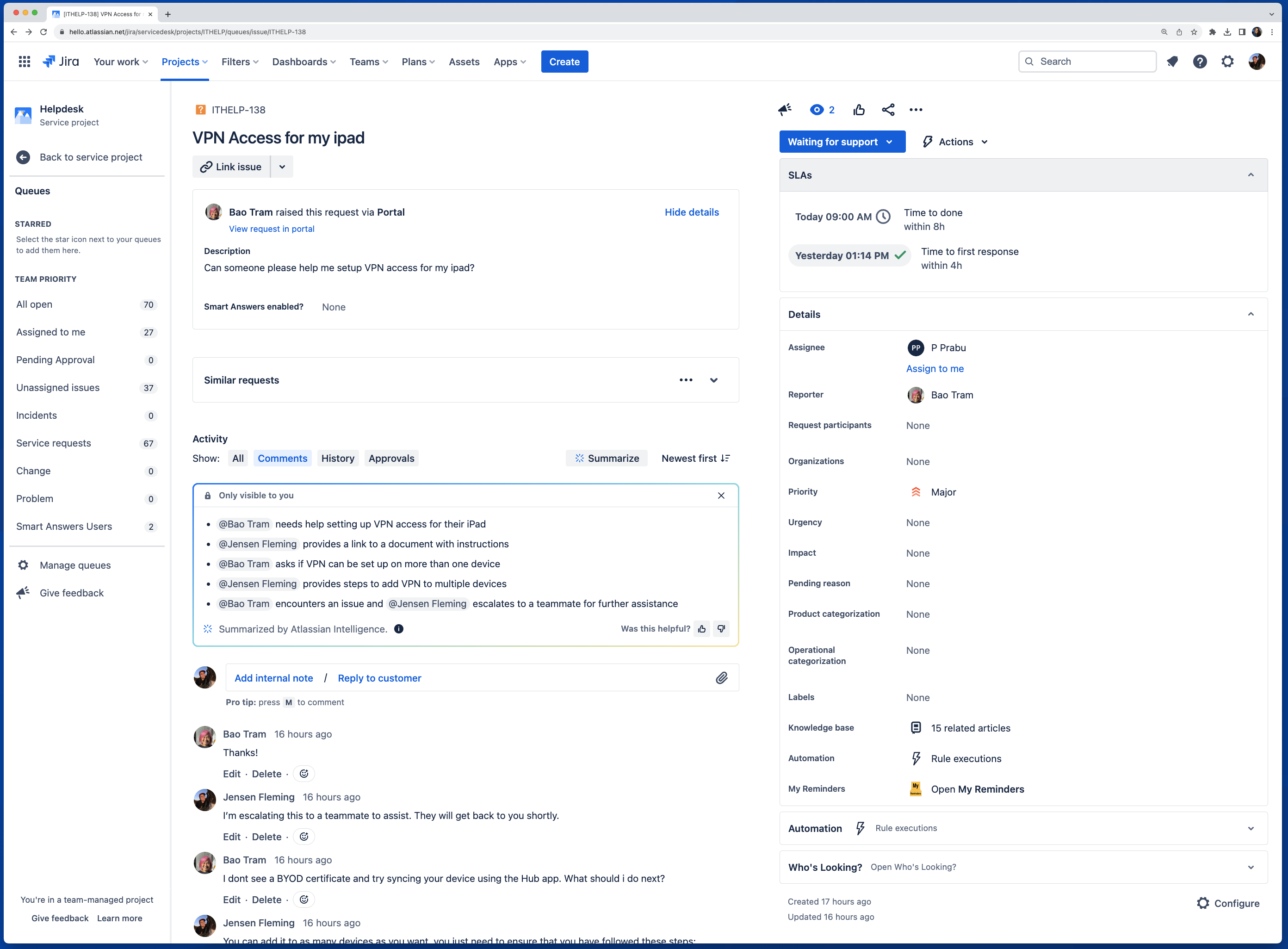Mark summary unhelpful with thumbs down
1288x949 pixels.
pos(721,629)
